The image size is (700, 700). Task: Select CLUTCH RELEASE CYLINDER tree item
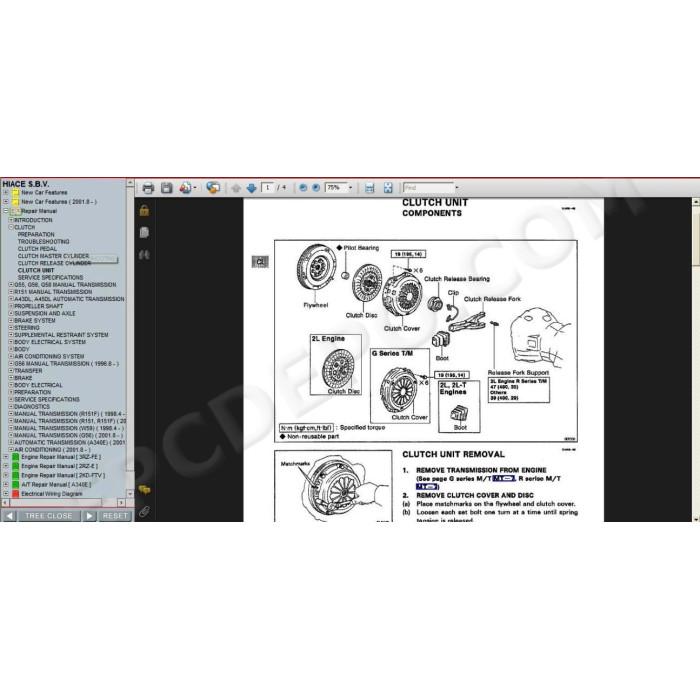pos(54,263)
